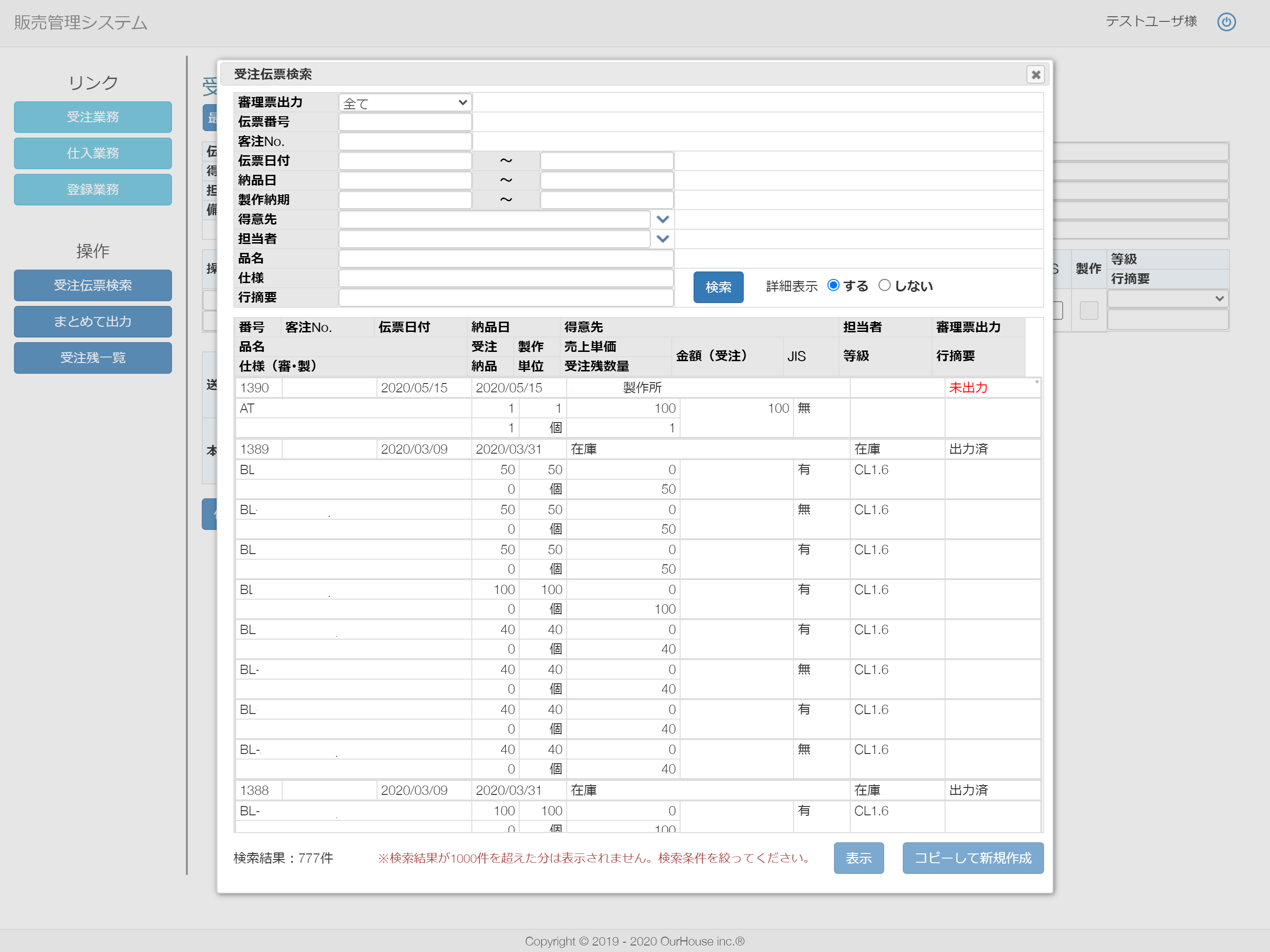1270x952 pixels.
Task: Click the 納品日 start date field
Action: pyautogui.click(x=405, y=181)
